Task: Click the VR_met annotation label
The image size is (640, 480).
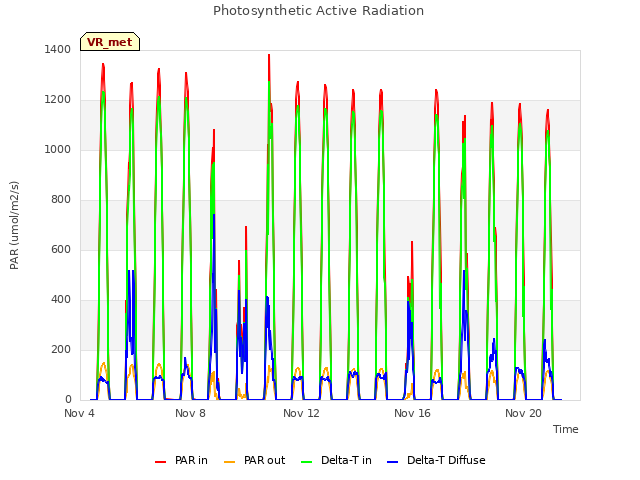Action: tap(110, 42)
